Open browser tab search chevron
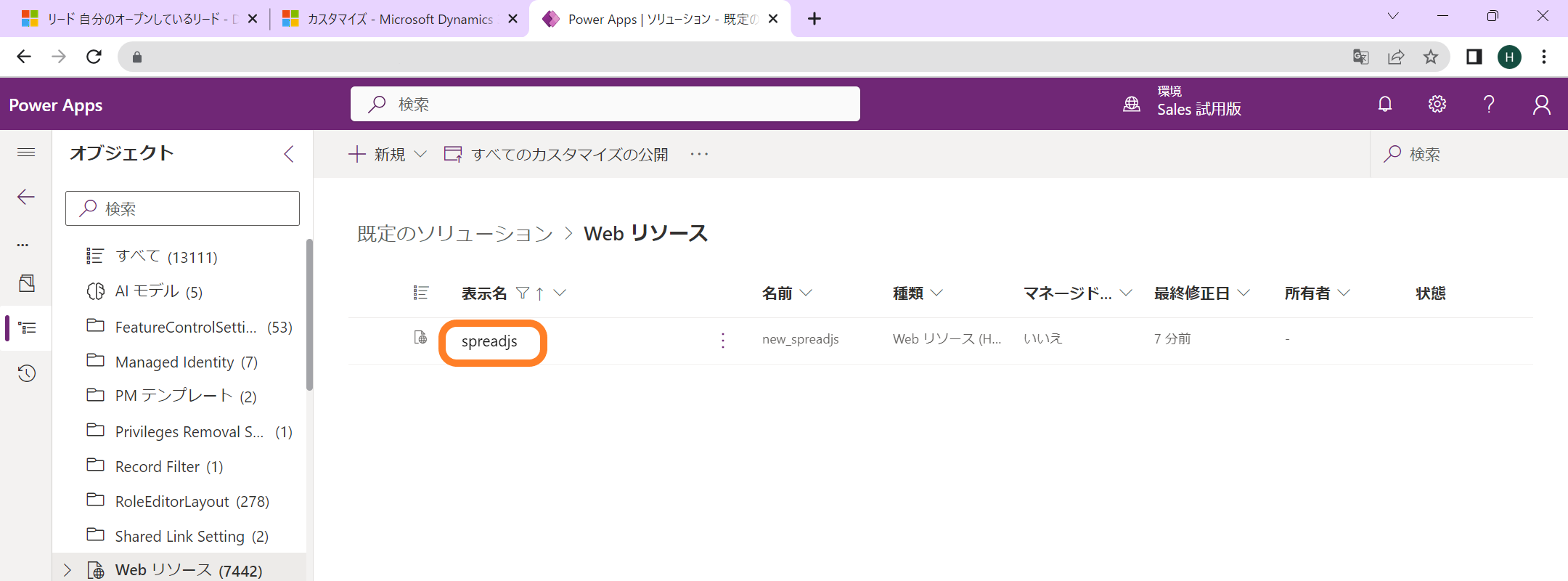The image size is (1568, 581). pyautogui.click(x=1393, y=17)
